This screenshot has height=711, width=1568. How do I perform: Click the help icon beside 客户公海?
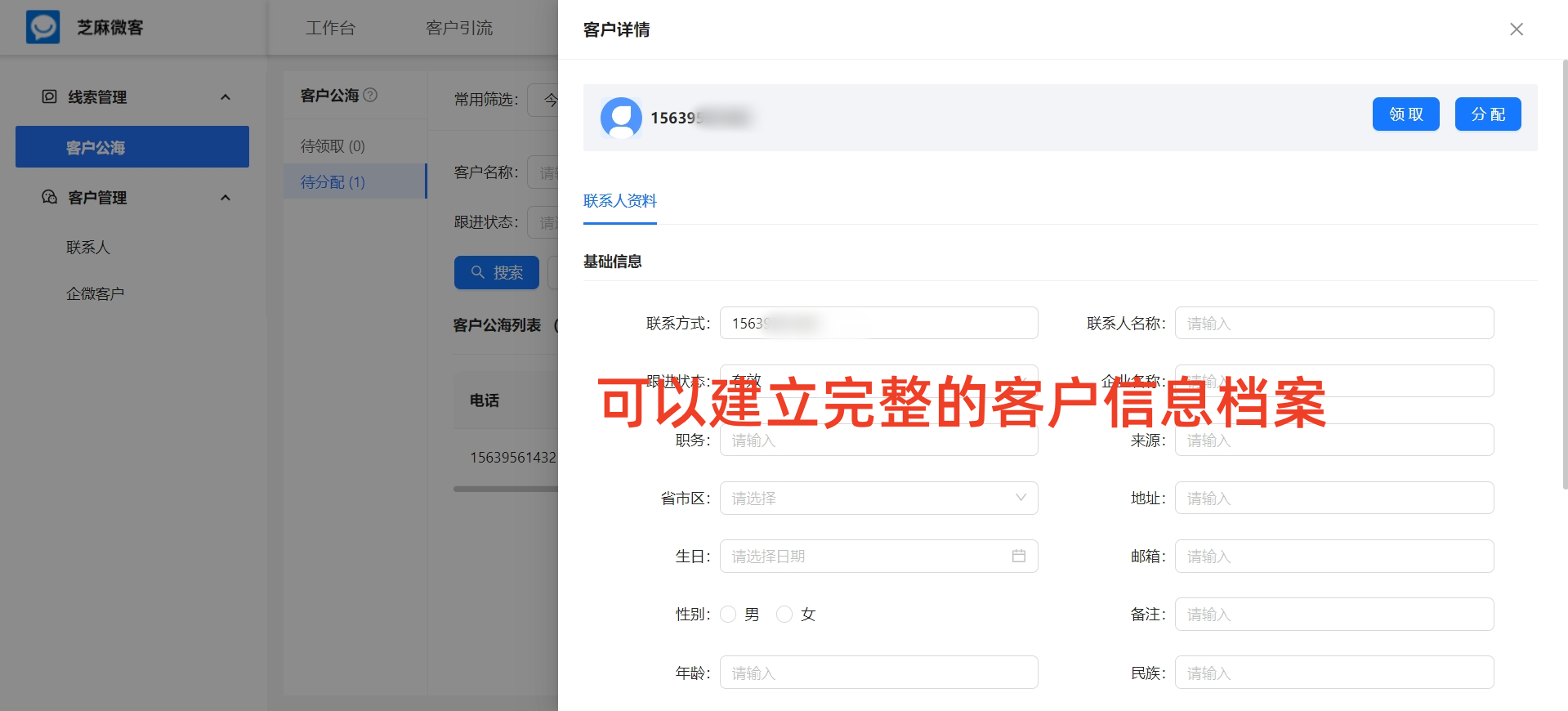coord(370,95)
